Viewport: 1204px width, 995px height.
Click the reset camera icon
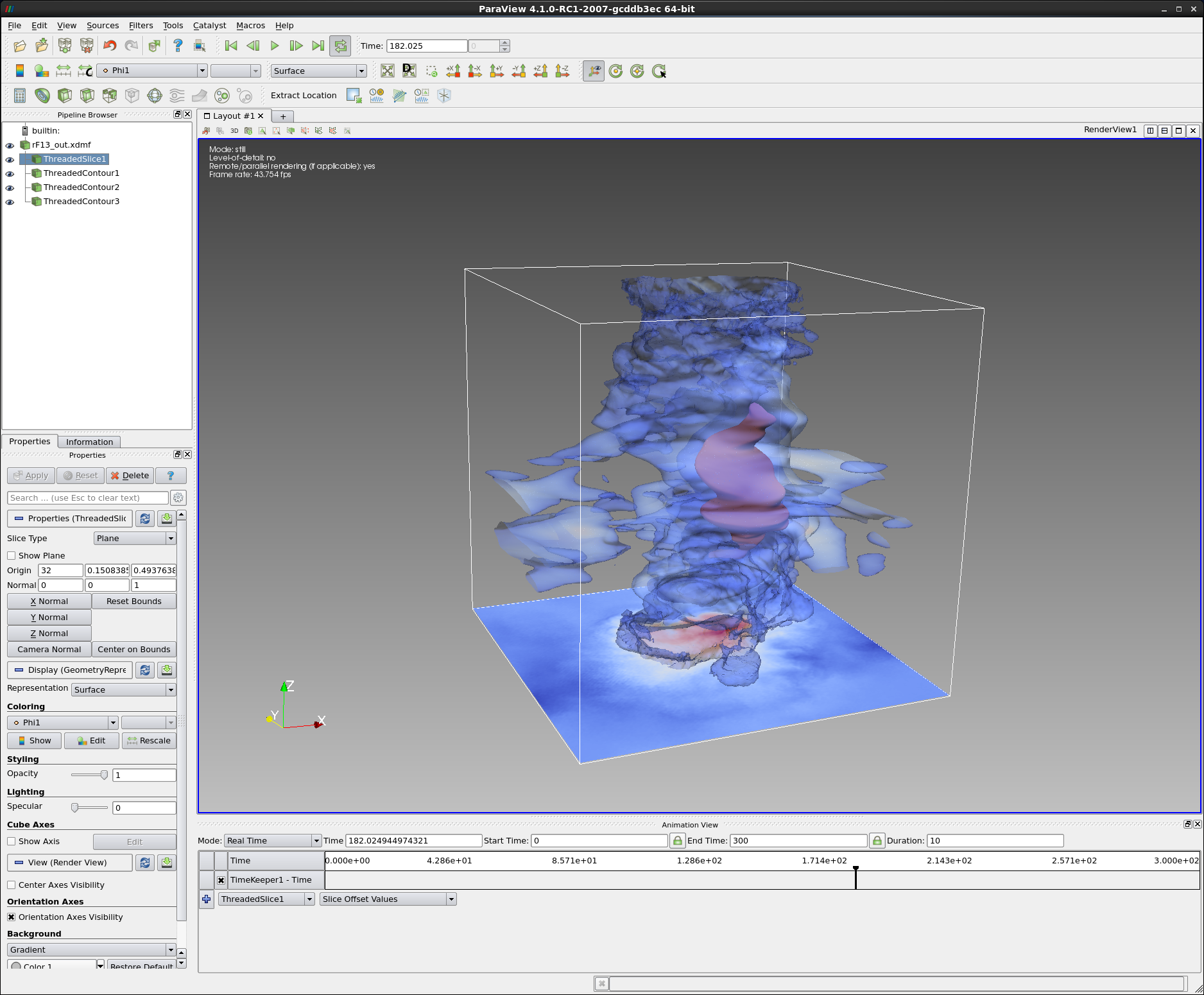(x=388, y=71)
